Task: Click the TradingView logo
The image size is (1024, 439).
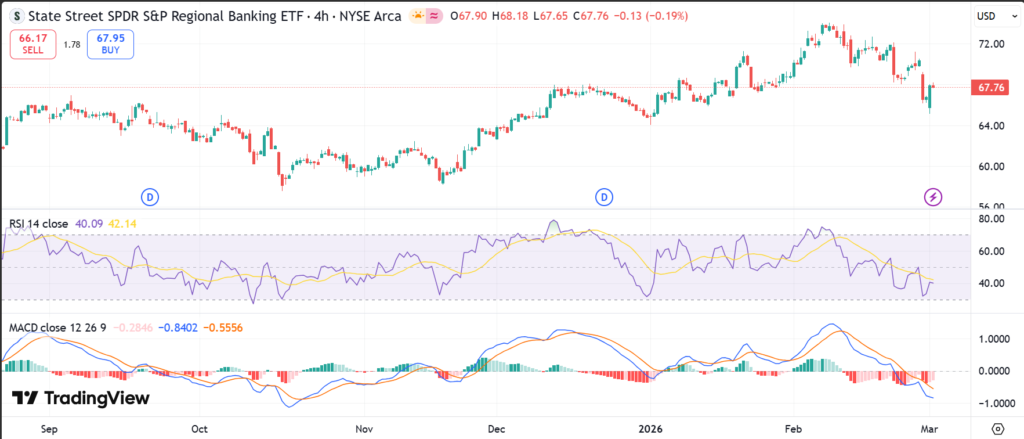Action: (x=81, y=398)
